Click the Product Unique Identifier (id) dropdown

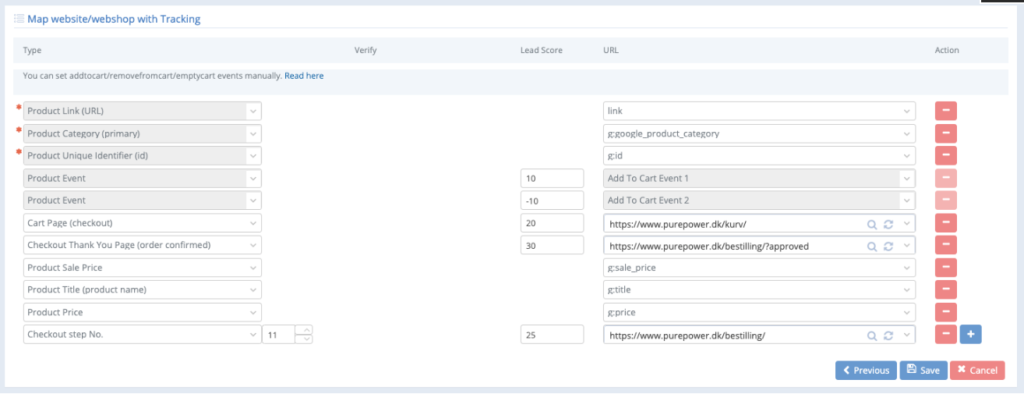tap(142, 156)
